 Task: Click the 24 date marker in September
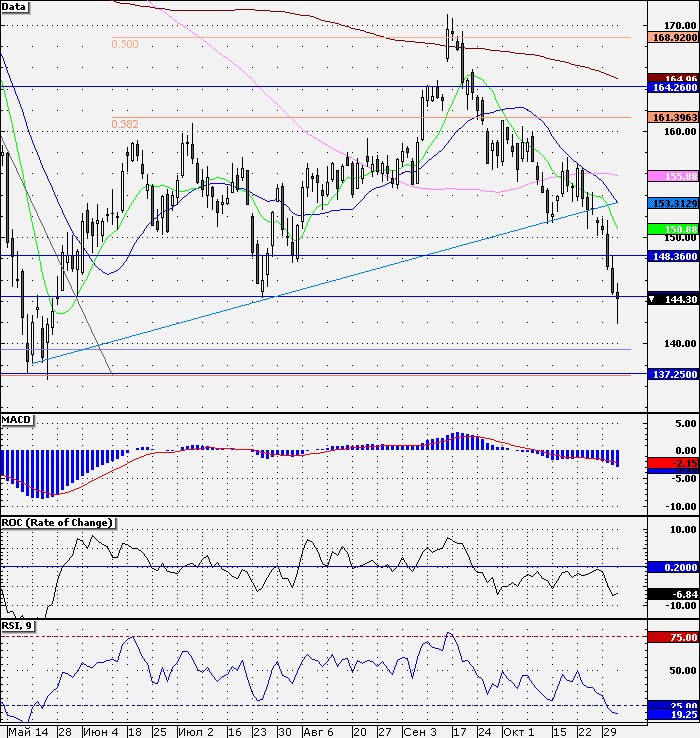(x=484, y=732)
